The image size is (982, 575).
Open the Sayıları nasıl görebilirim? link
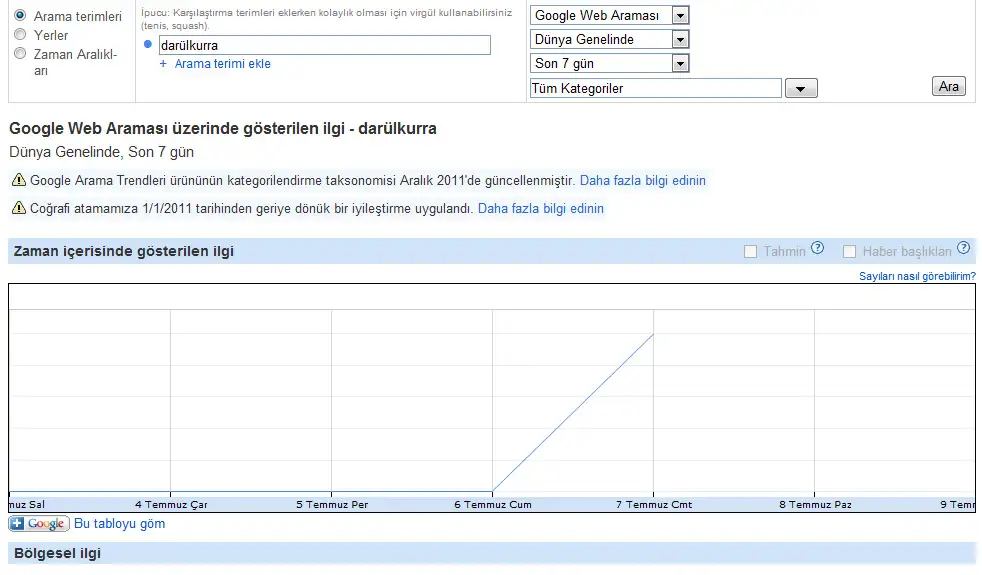coord(917,276)
